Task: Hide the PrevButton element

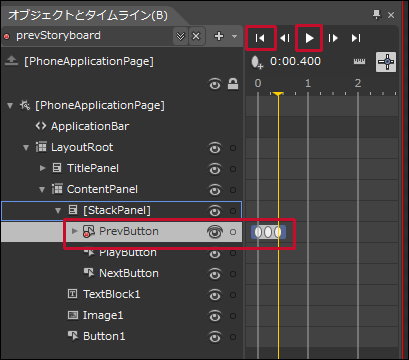Action: coord(215,232)
